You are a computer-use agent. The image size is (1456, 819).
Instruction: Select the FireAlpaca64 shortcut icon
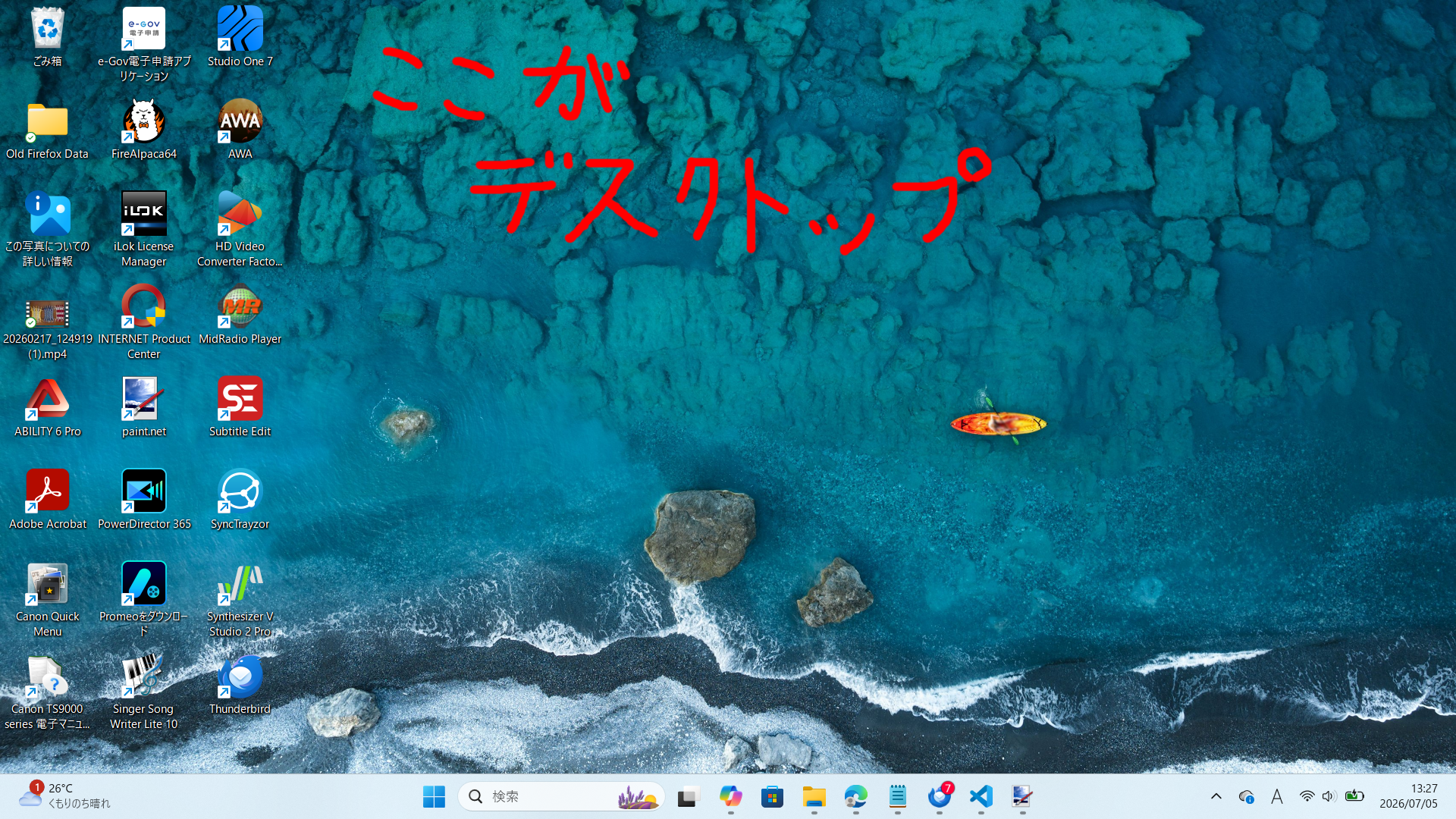pyautogui.click(x=144, y=129)
